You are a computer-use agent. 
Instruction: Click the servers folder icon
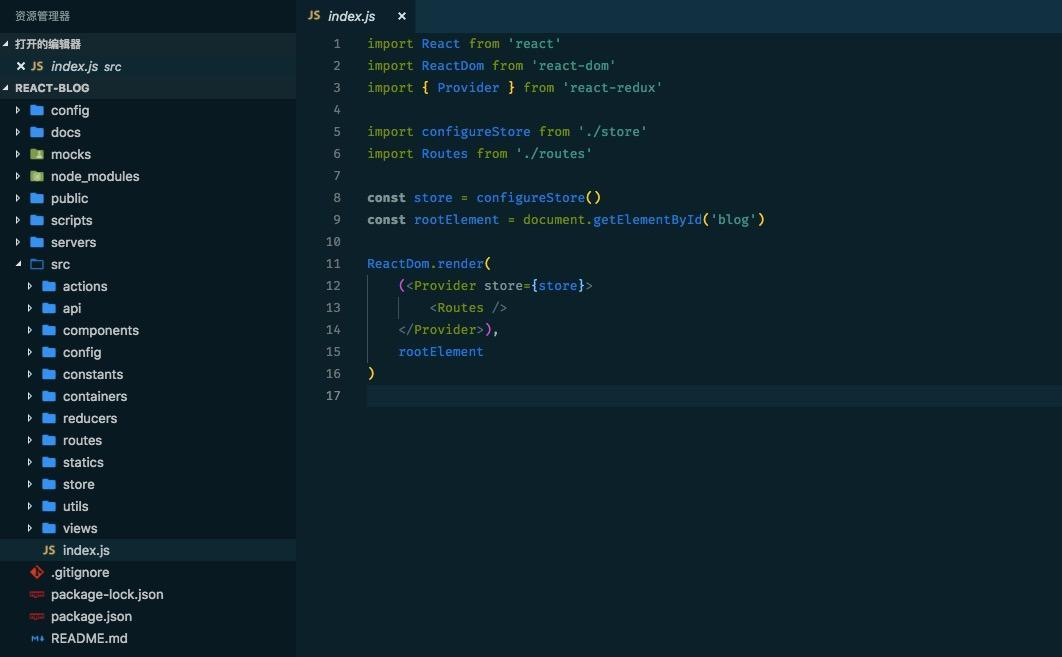click(37, 242)
